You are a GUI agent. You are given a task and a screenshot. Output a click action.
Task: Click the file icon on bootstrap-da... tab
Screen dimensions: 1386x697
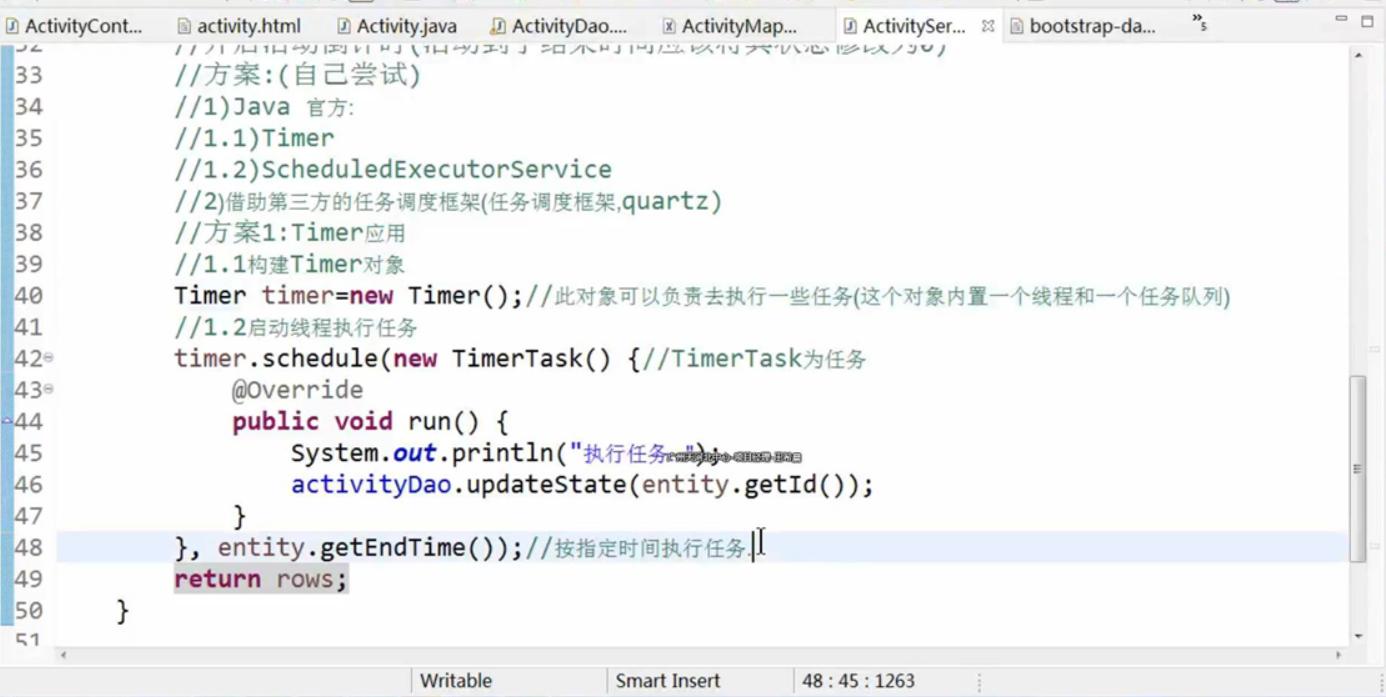point(1016,27)
